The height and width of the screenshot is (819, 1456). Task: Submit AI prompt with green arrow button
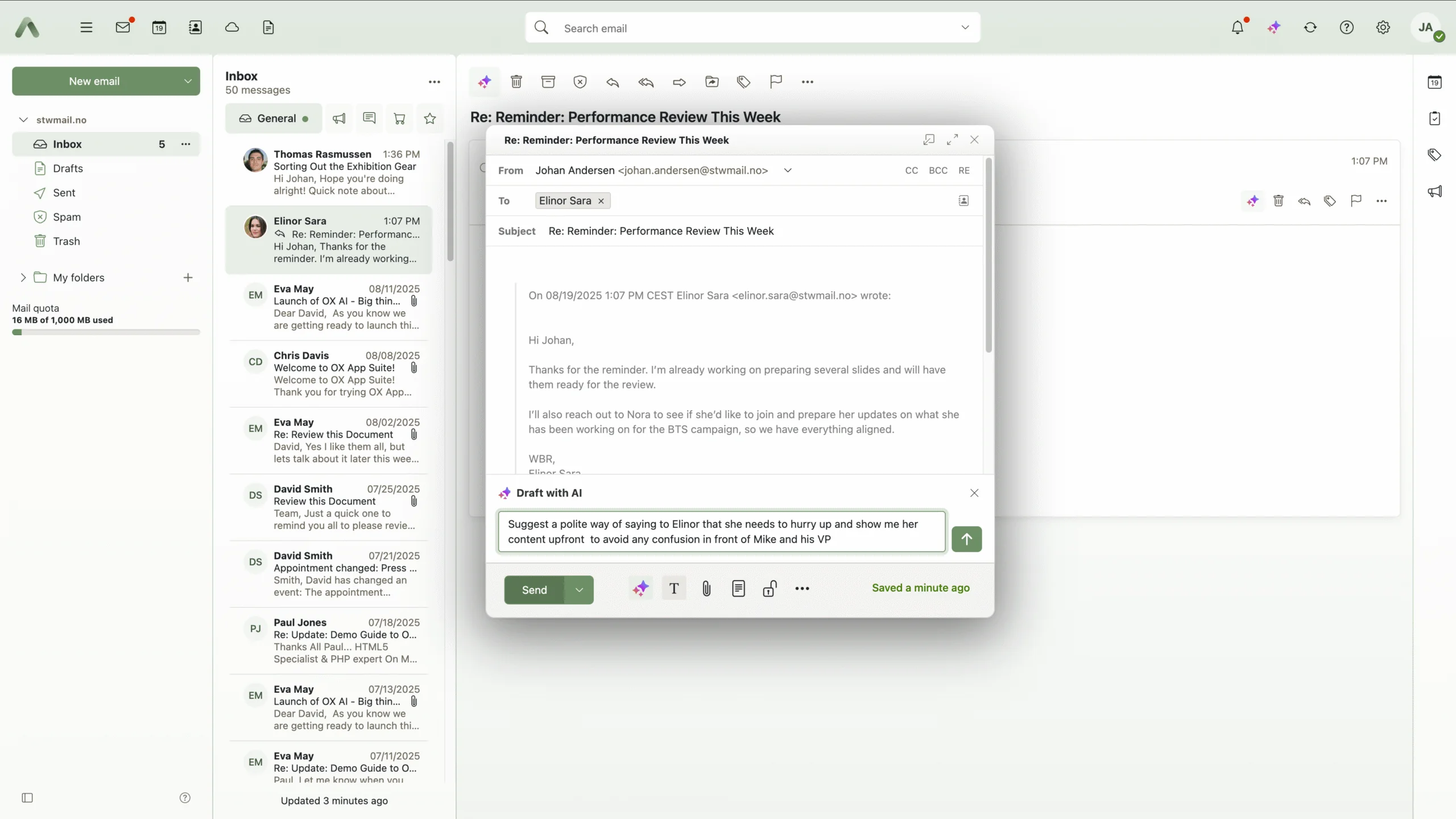coord(966,539)
